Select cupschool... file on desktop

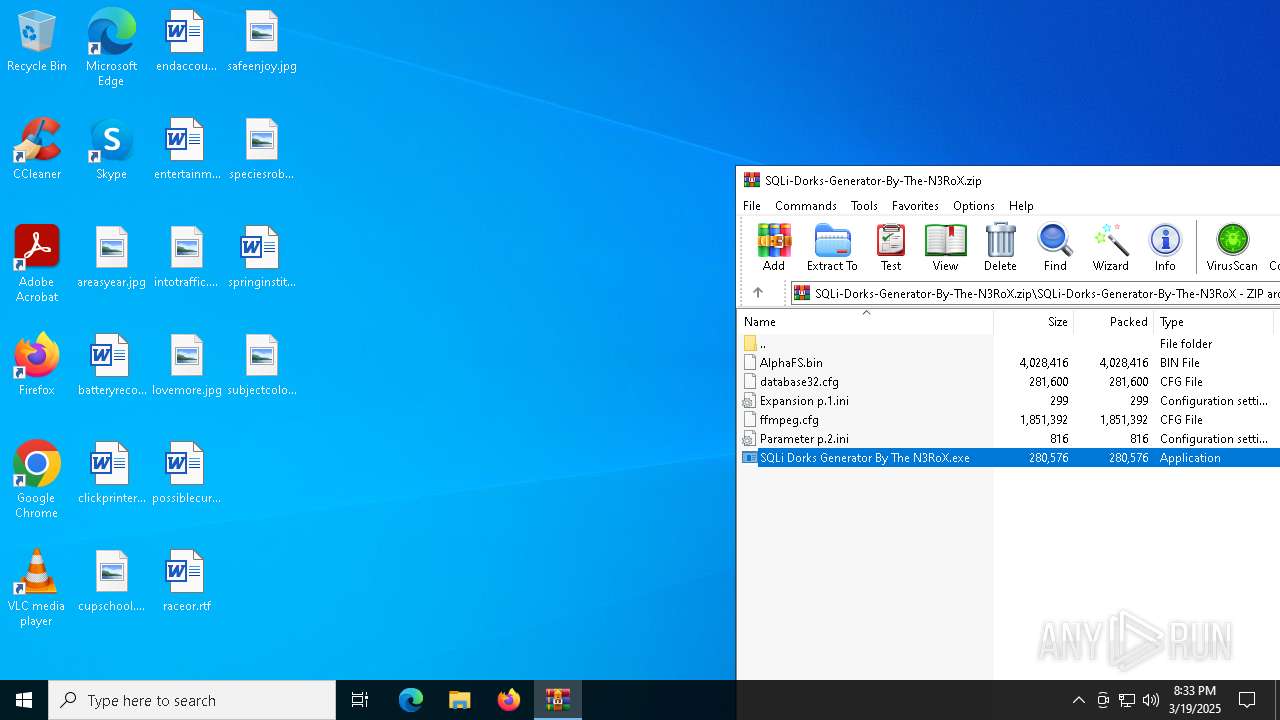[x=111, y=581]
